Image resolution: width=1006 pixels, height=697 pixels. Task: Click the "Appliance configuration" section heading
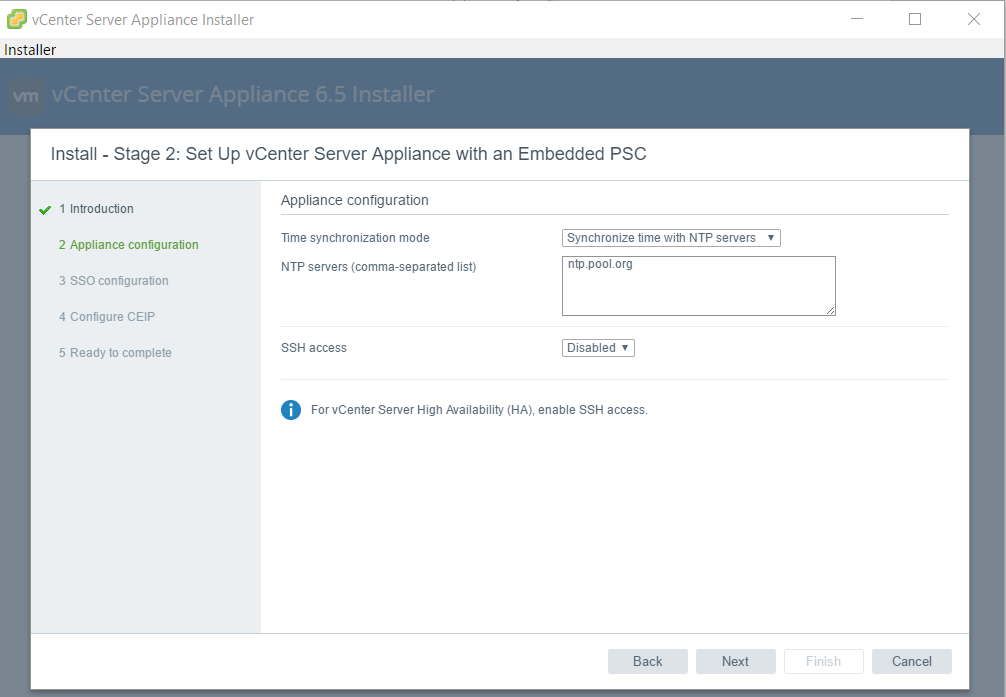tap(355, 200)
